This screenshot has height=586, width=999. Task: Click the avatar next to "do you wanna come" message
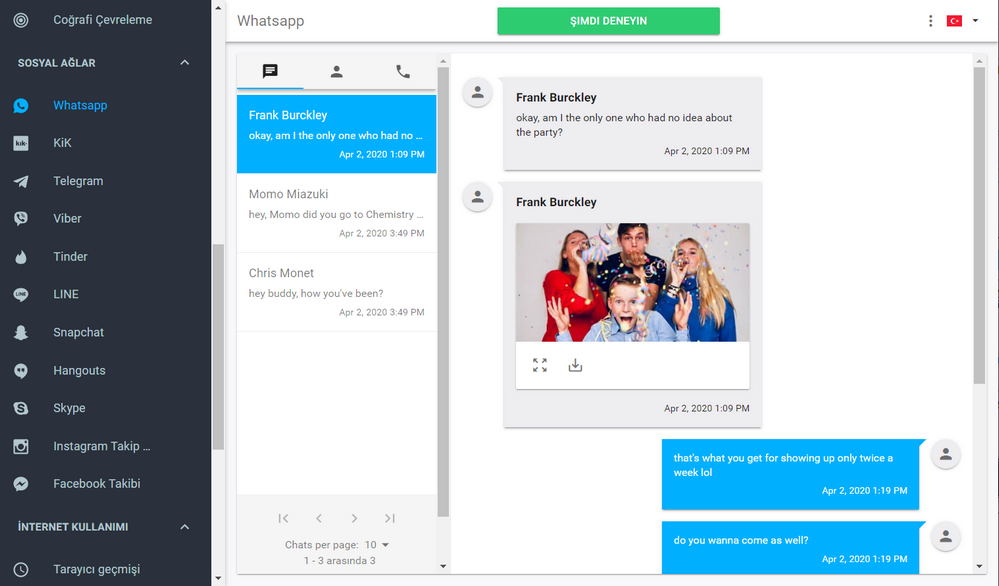click(945, 537)
